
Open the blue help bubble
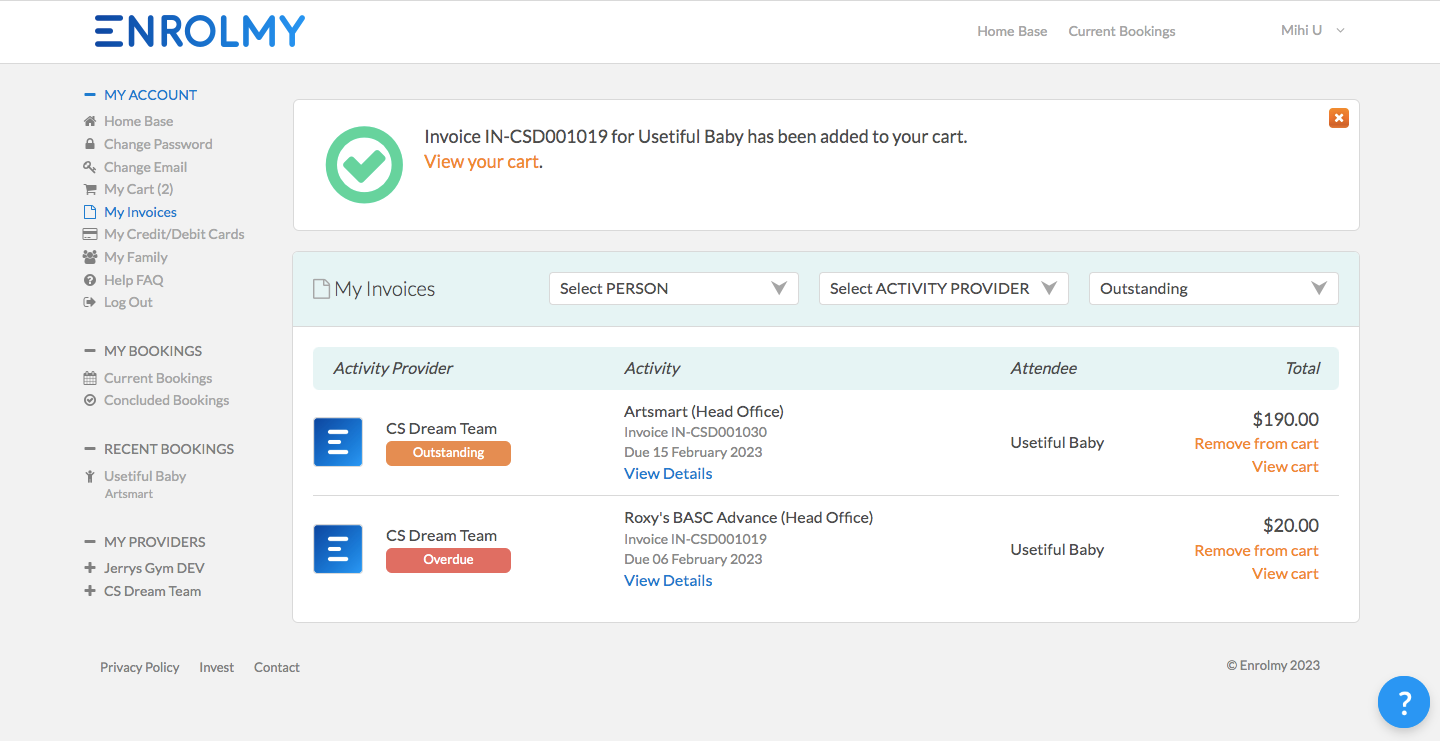[x=1404, y=702]
